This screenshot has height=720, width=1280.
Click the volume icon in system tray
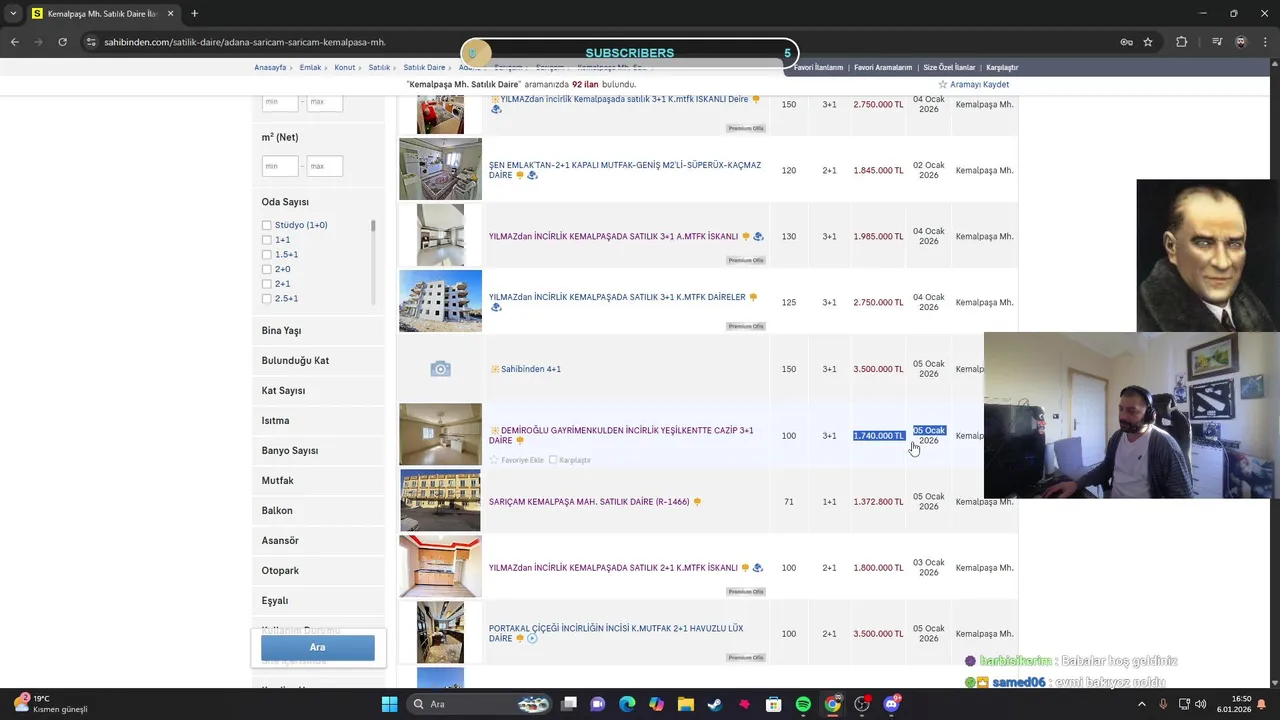[1200, 704]
